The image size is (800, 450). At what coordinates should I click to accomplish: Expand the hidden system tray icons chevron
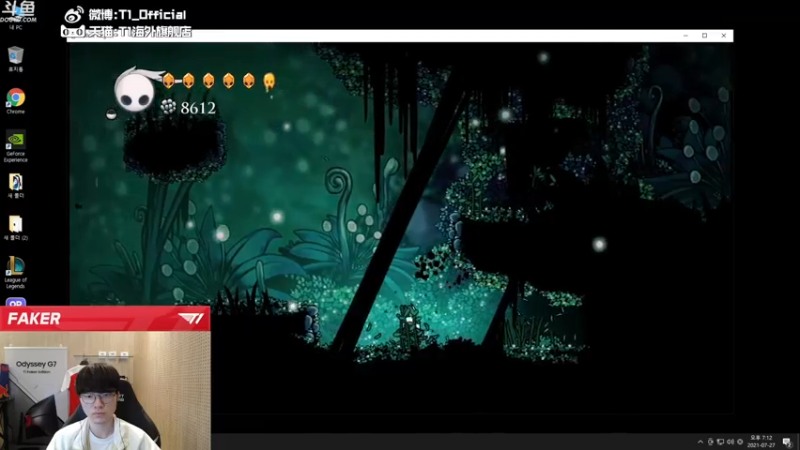(x=700, y=442)
